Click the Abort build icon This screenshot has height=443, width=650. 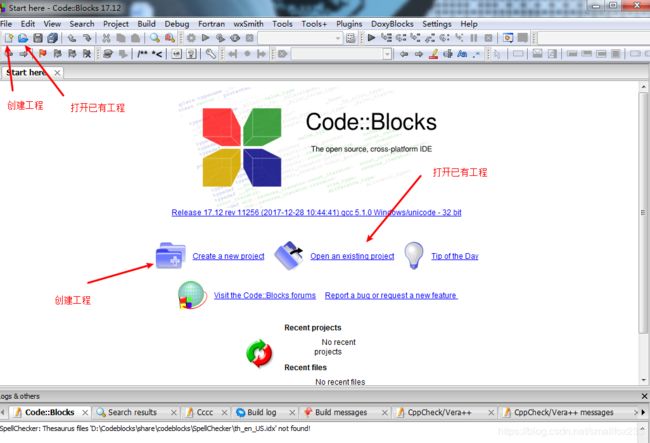[x=250, y=38]
